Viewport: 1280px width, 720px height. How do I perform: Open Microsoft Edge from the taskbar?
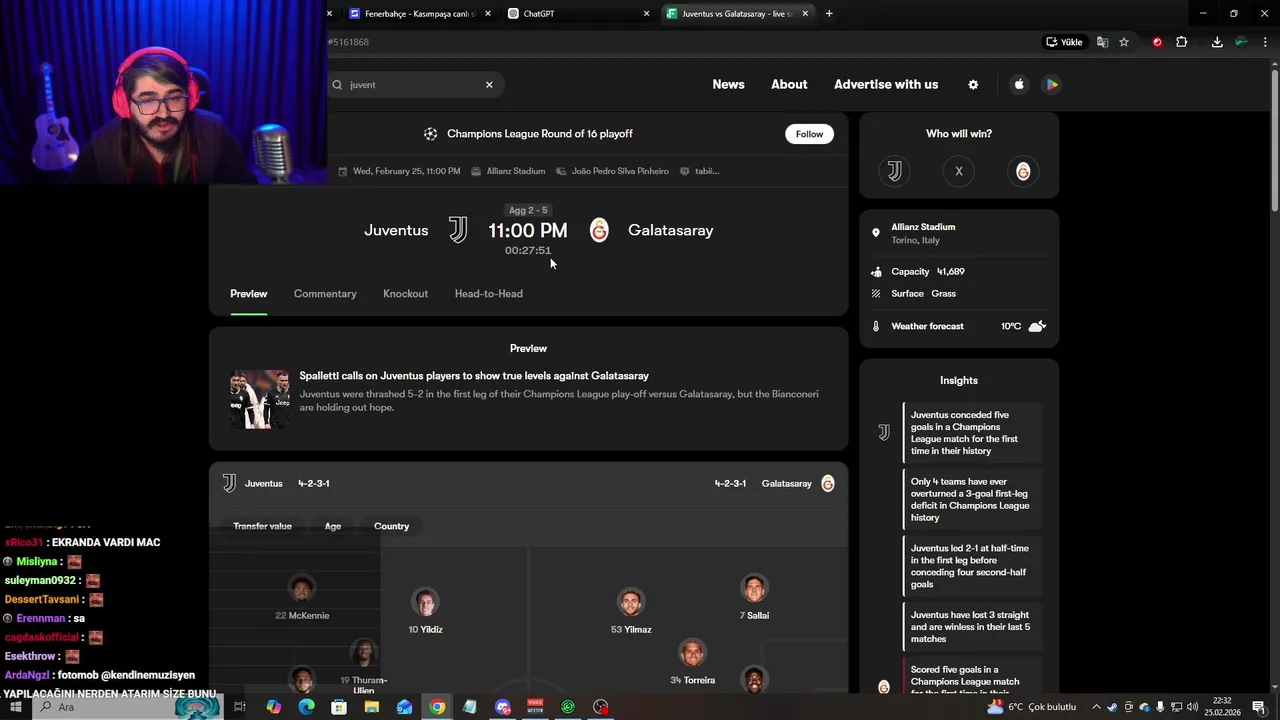pos(306,707)
